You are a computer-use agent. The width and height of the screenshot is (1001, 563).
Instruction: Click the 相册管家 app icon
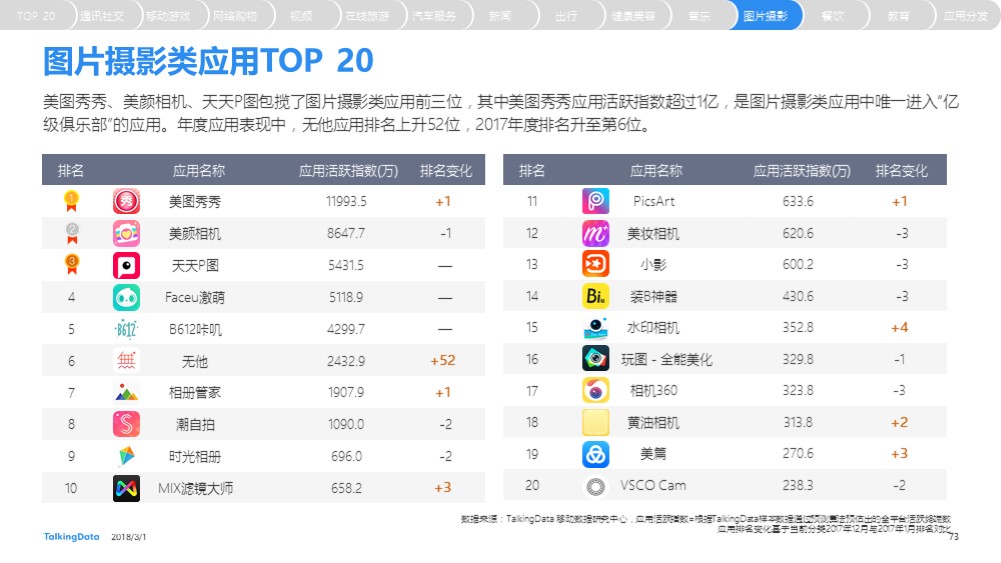tap(126, 393)
